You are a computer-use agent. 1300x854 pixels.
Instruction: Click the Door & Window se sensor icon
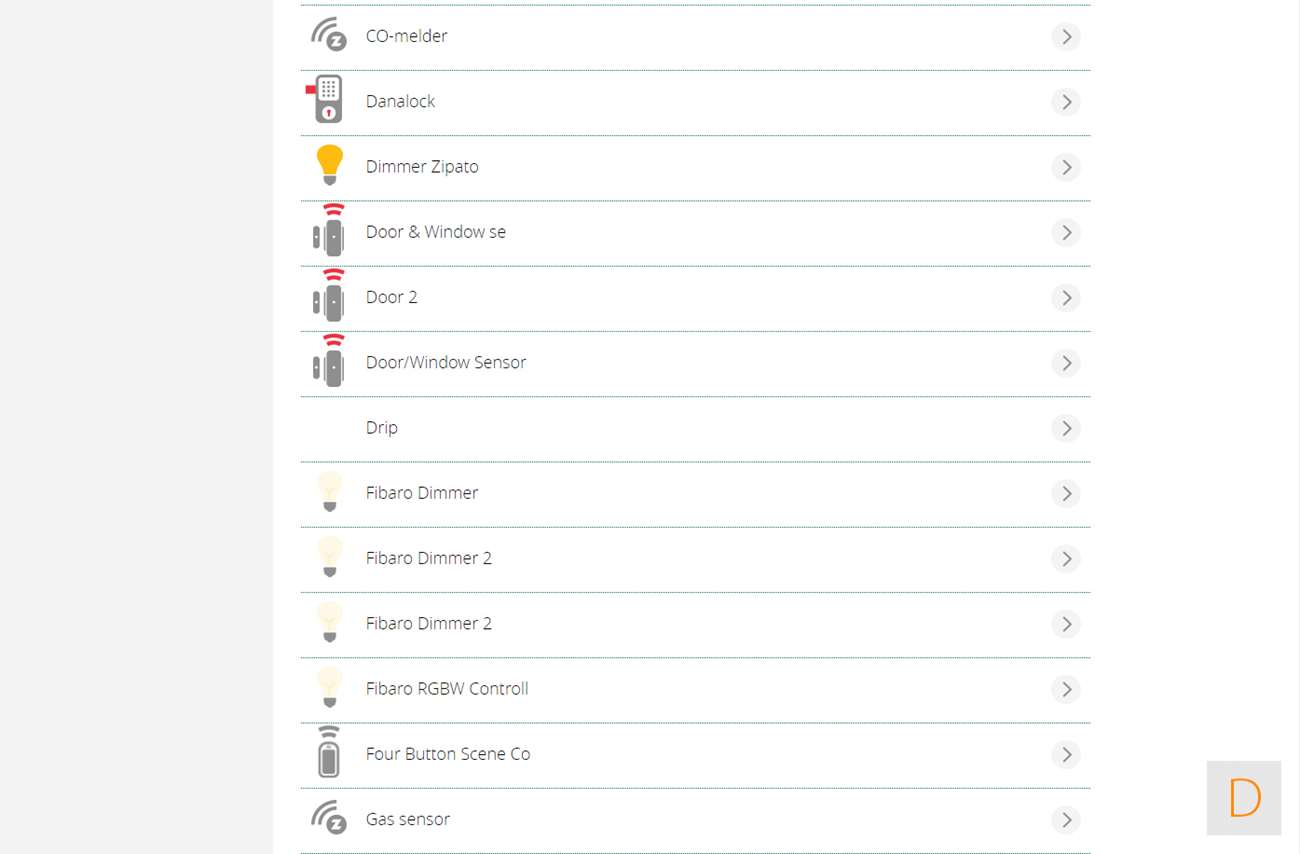[329, 231]
